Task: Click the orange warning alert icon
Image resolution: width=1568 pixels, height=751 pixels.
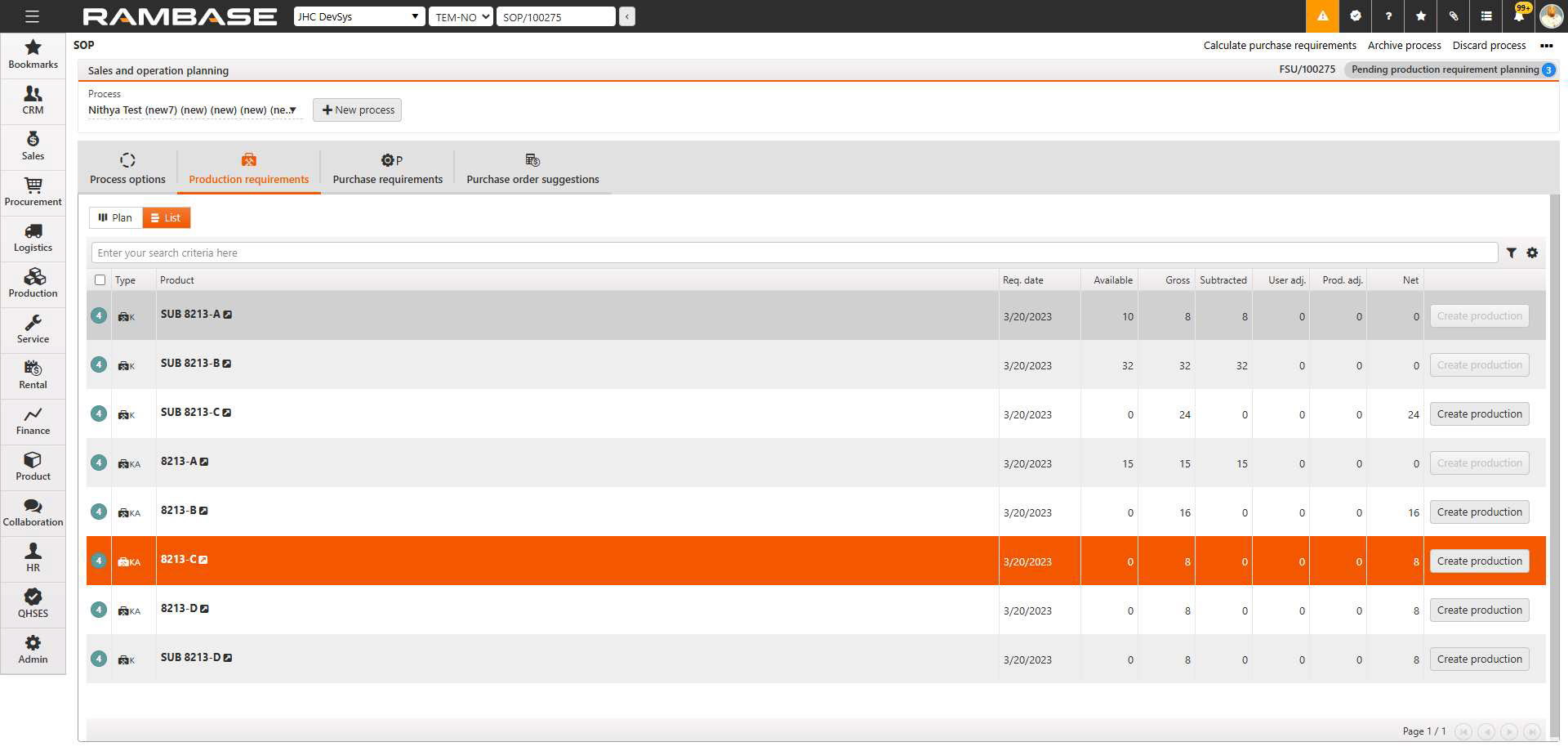Action: pos(1322,16)
